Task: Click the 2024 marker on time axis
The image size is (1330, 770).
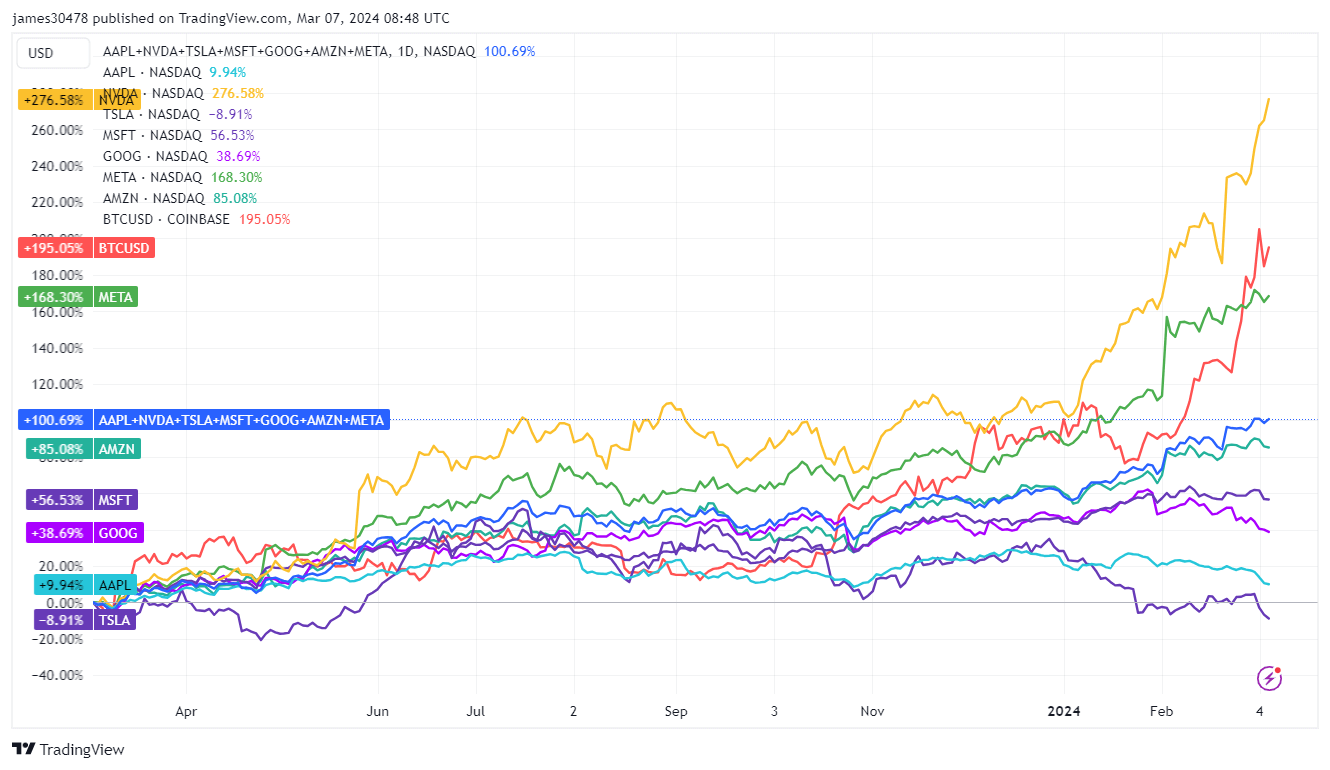Action: tap(1066, 712)
